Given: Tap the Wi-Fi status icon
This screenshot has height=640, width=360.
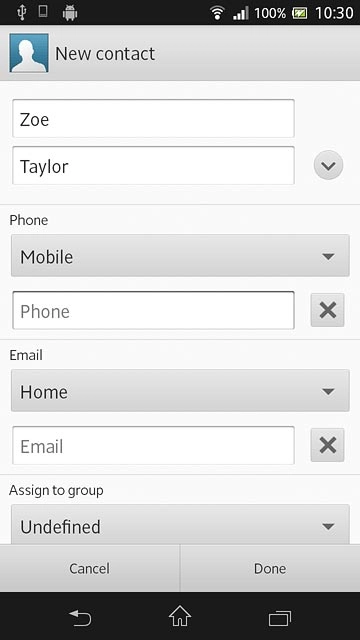Looking at the screenshot, I should pos(218,13).
